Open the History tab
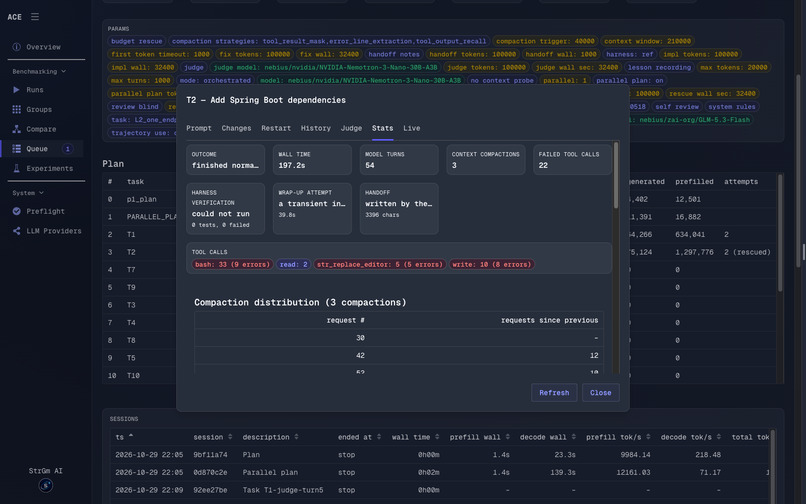 (316, 128)
